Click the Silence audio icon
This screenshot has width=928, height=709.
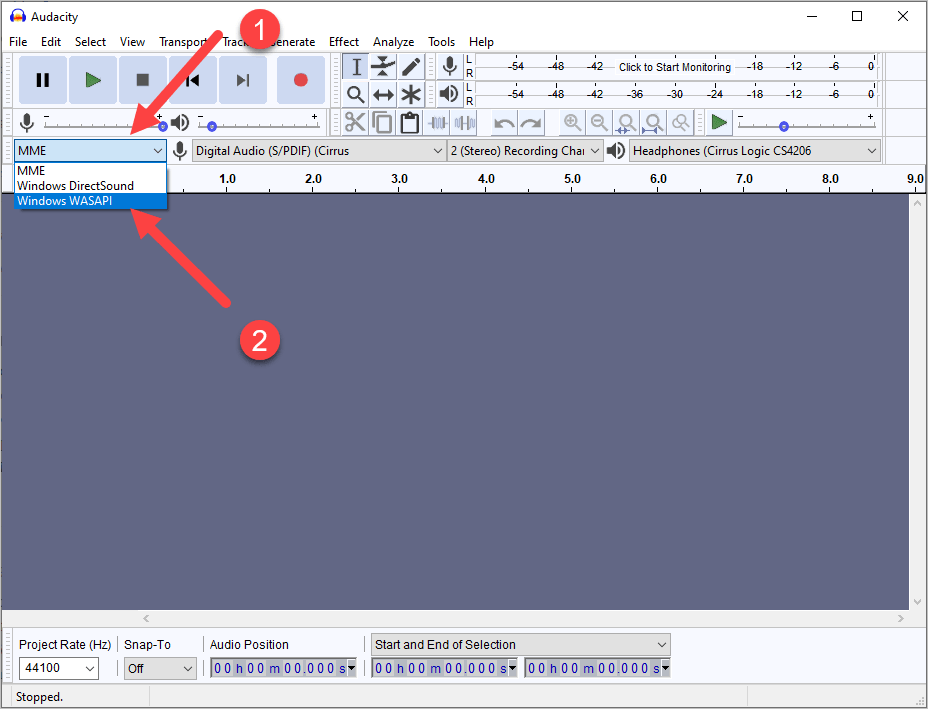(x=465, y=123)
